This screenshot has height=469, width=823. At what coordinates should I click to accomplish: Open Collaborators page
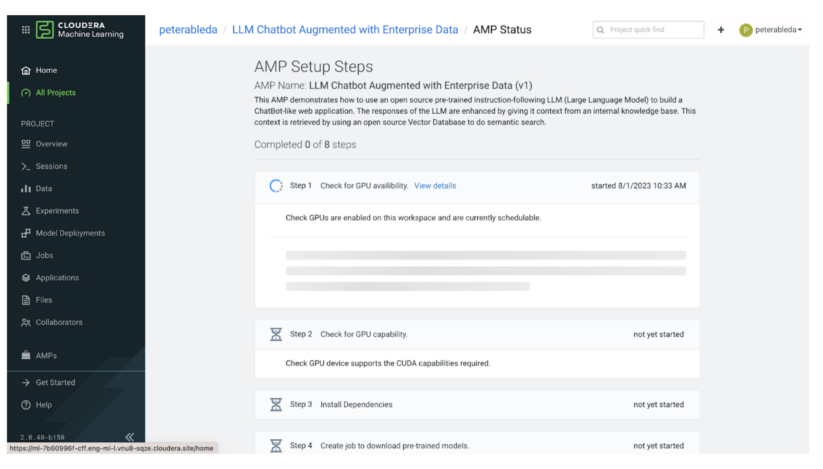(59, 322)
